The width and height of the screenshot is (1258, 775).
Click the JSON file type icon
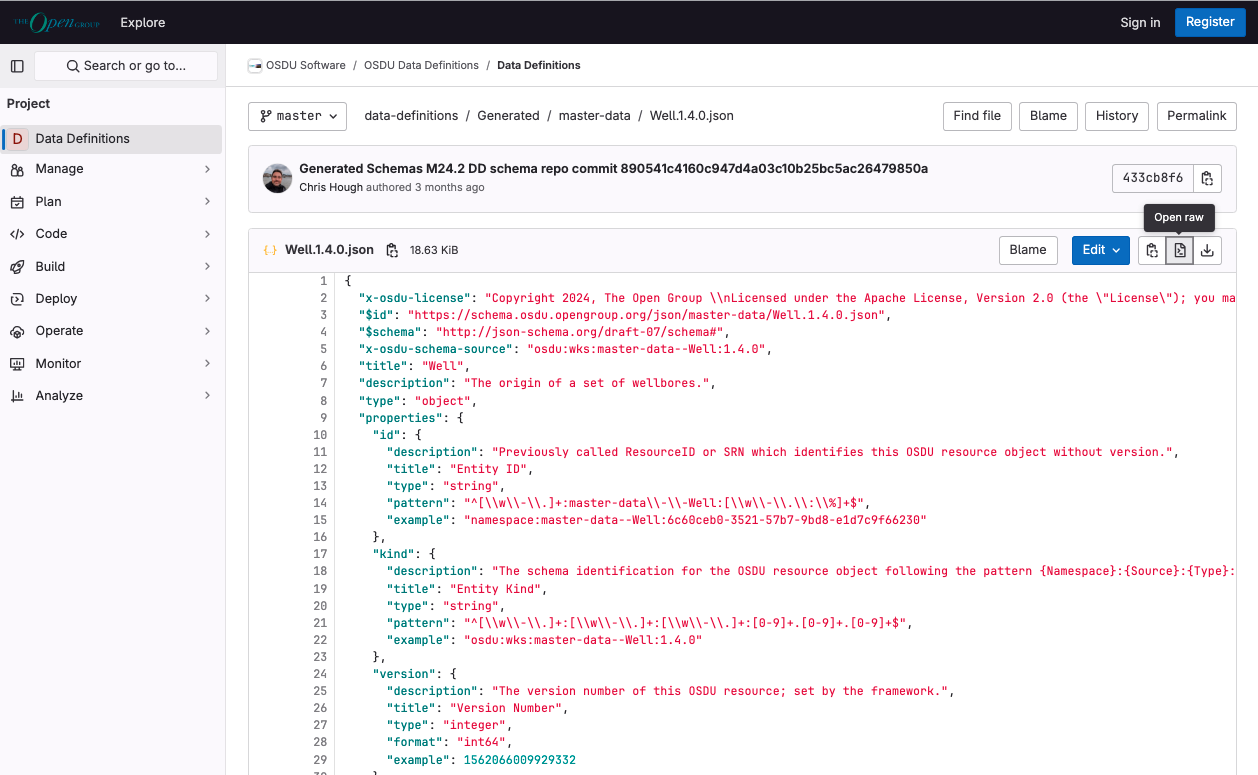[270, 250]
